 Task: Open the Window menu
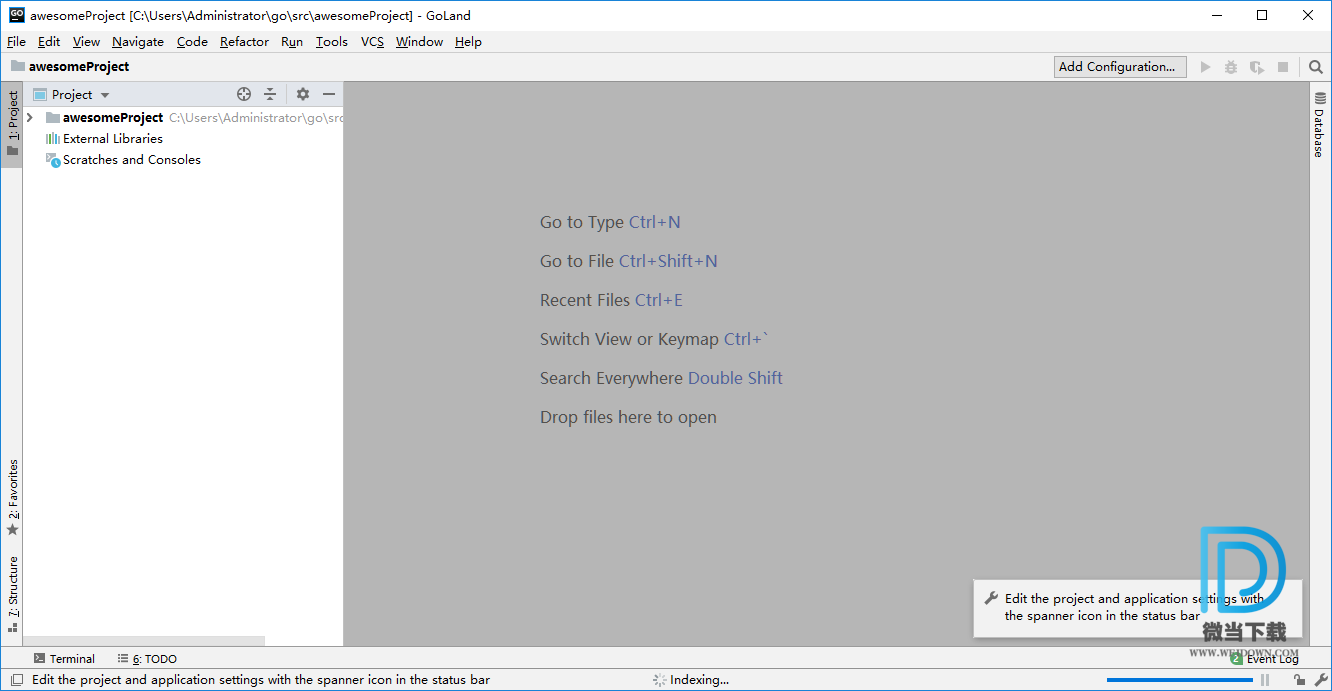coord(419,41)
